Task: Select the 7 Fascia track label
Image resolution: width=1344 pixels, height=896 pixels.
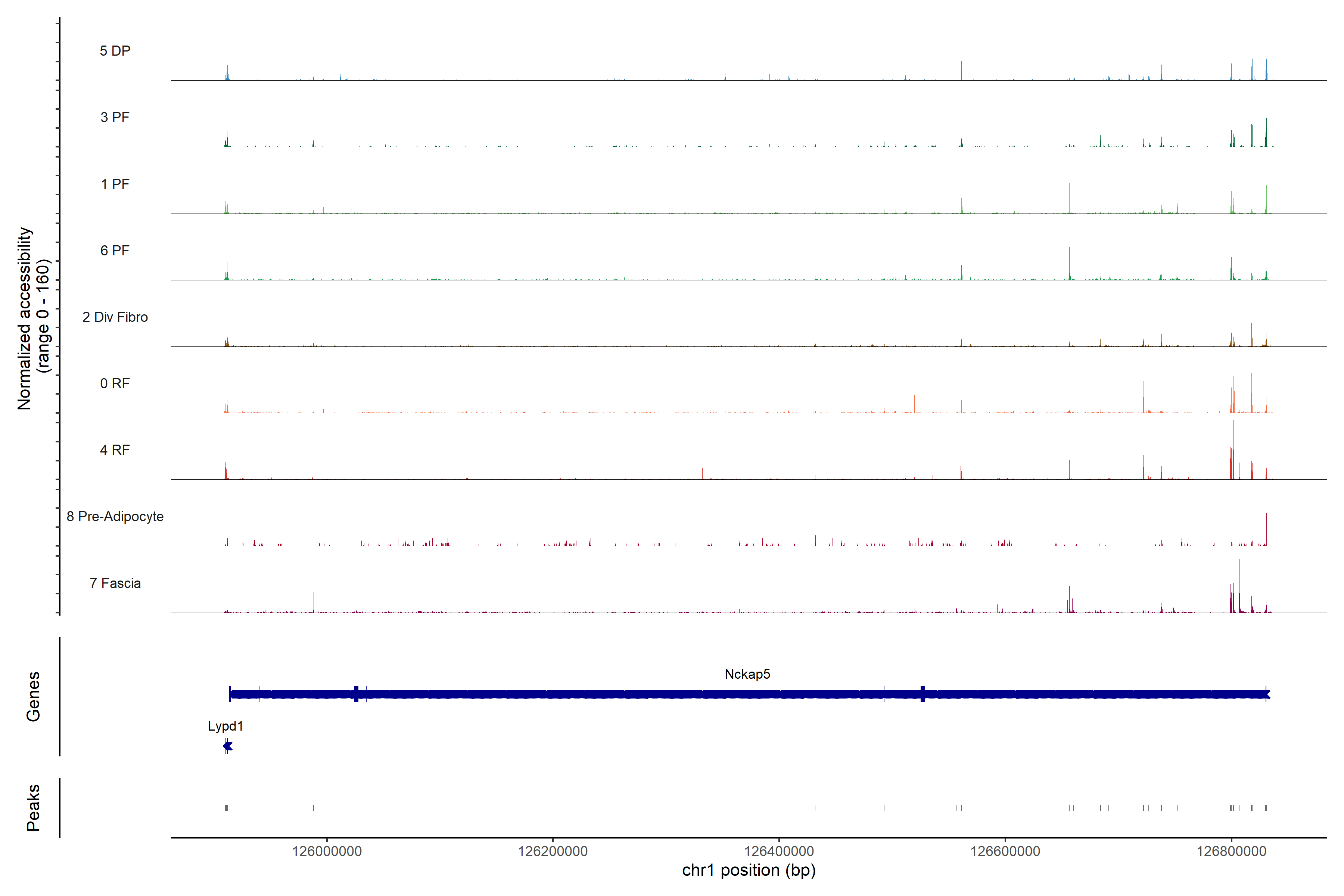Action: tap(115, 583)
